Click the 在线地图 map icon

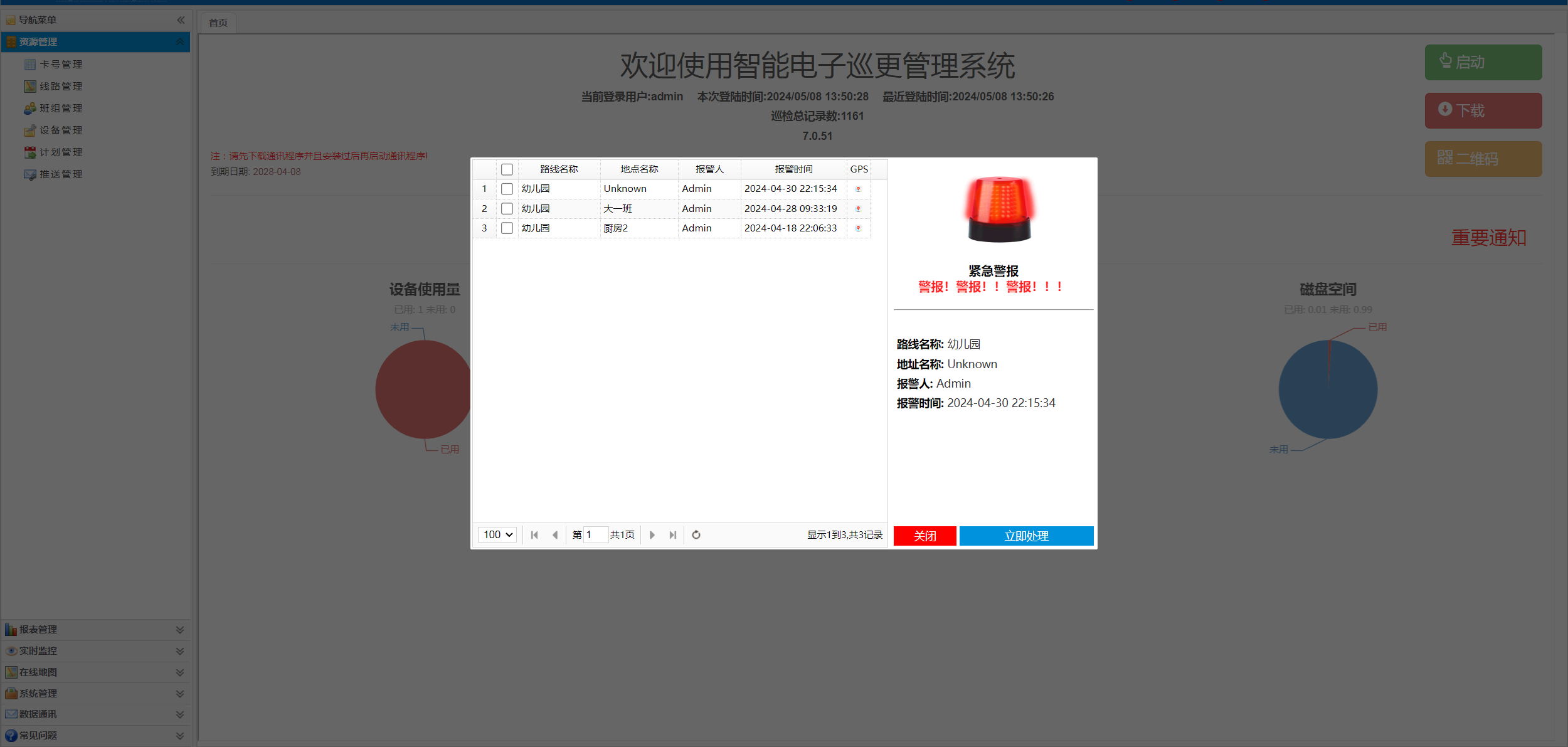(x=11, y=672)
